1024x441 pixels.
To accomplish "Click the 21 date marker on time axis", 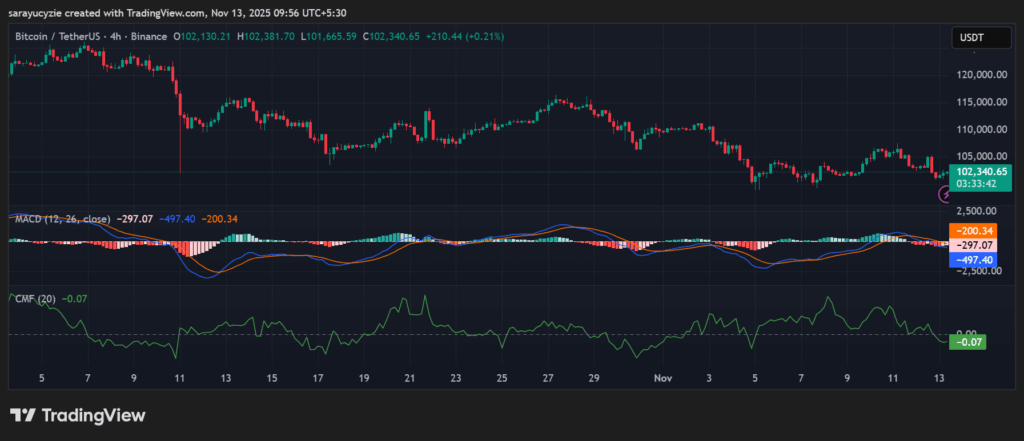I will [x=410, y=379].
